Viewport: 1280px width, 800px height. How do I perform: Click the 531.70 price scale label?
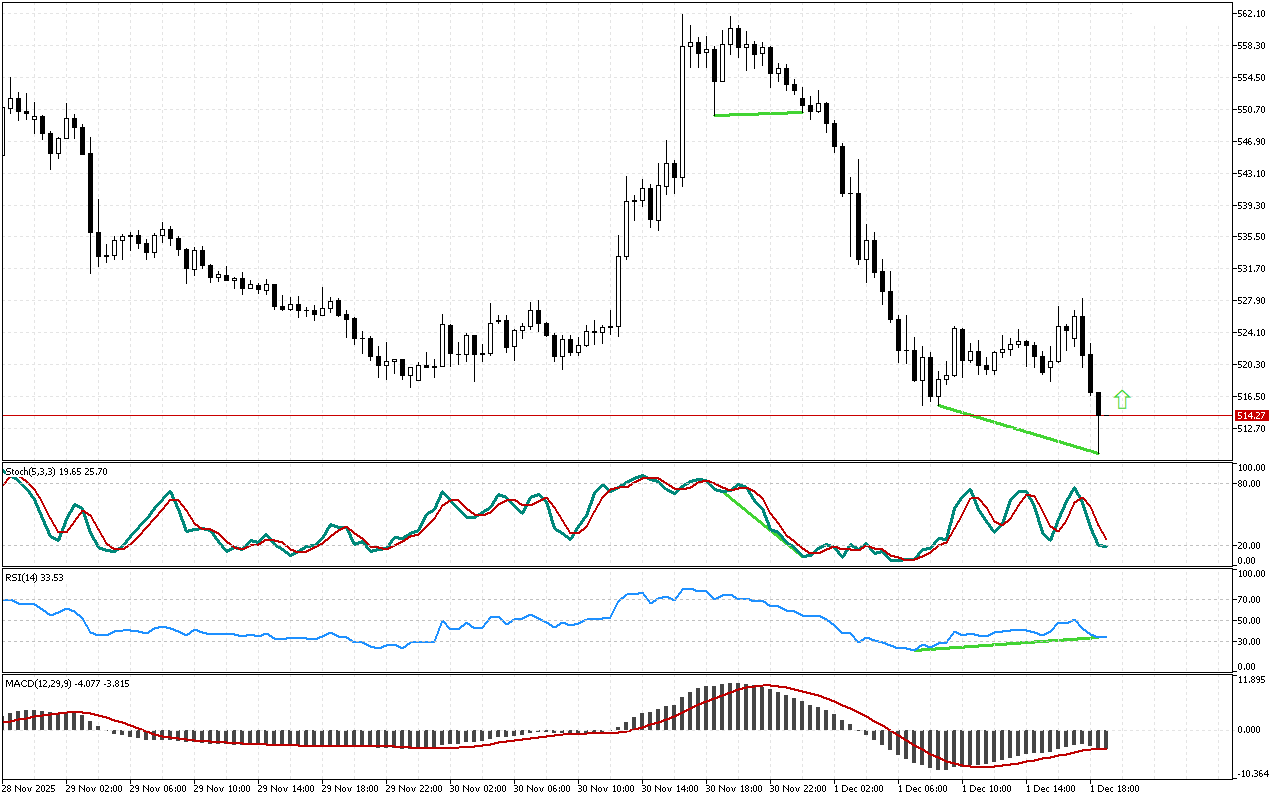click(x=1251, y=269)
